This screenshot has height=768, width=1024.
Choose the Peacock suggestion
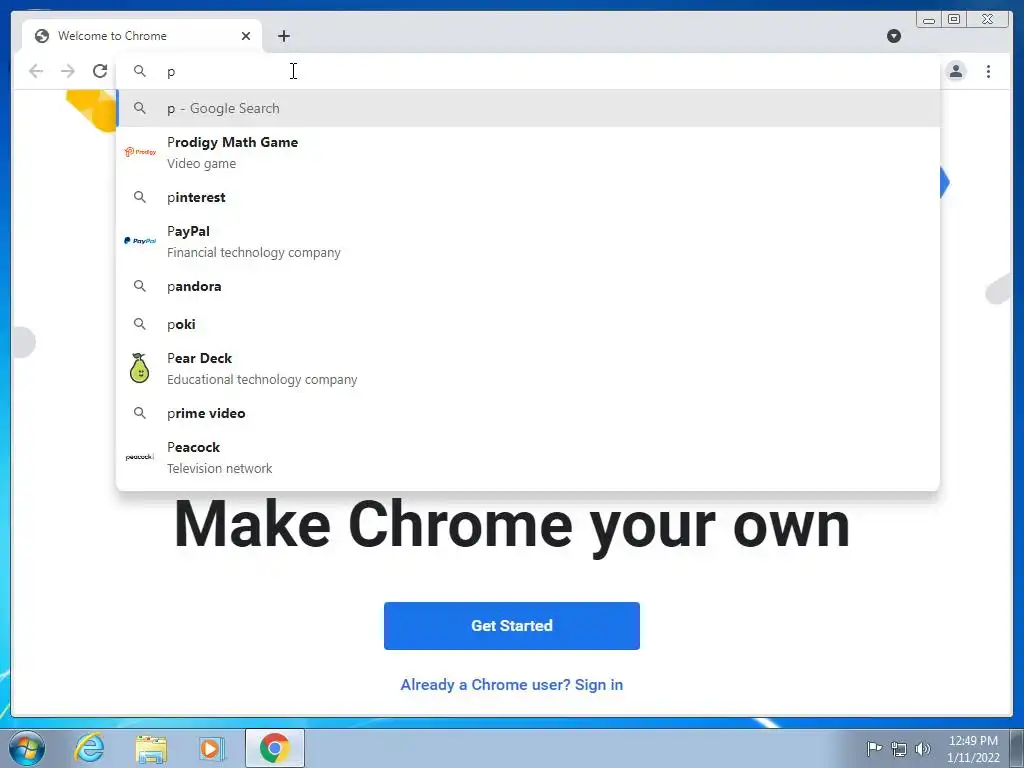coord(528,457)
